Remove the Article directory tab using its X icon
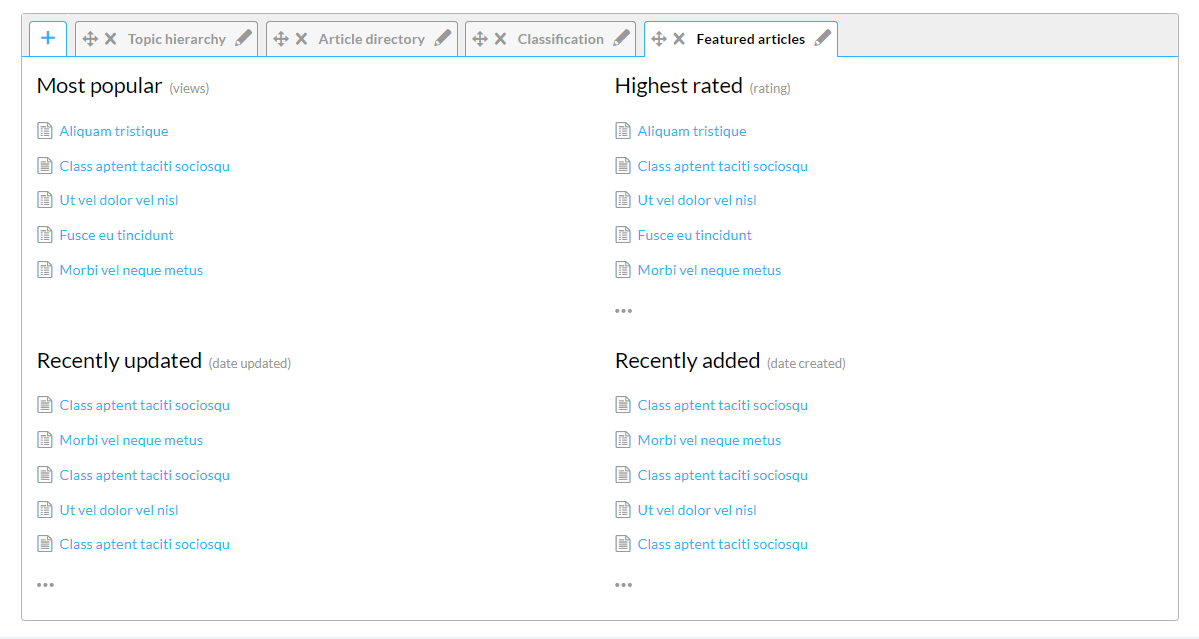Screen dimensions: 1199x639 pos(301,39)
